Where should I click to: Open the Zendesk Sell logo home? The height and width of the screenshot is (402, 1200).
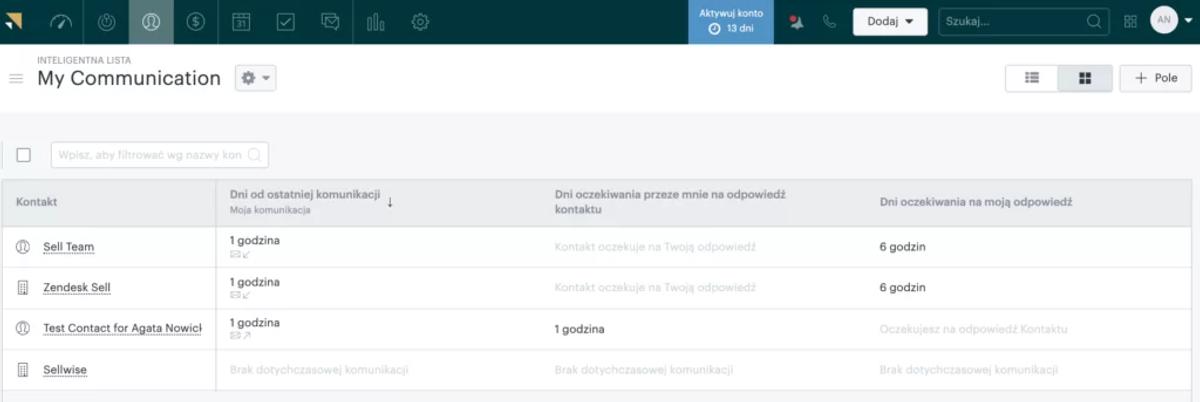point(14,21)
